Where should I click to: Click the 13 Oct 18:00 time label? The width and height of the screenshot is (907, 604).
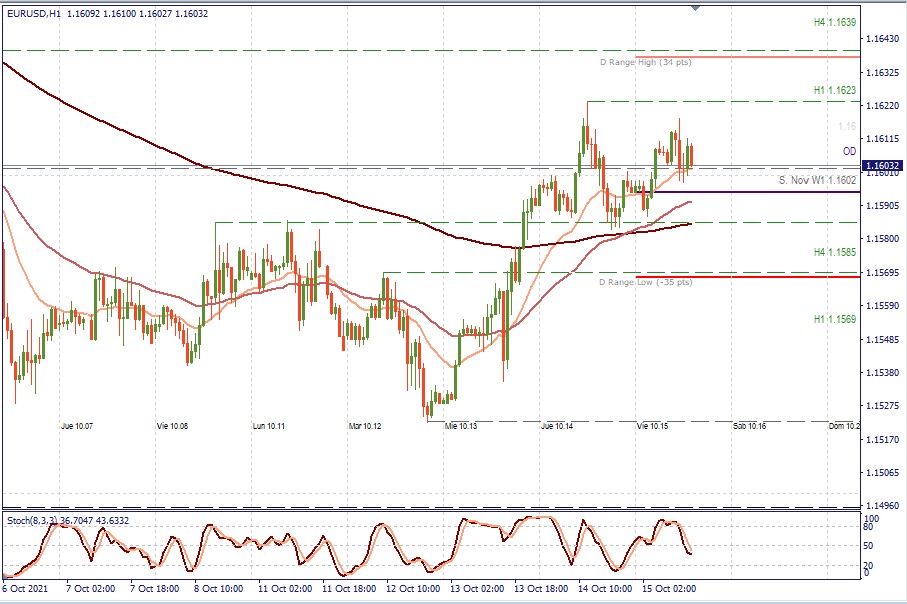tap(541, 589)
